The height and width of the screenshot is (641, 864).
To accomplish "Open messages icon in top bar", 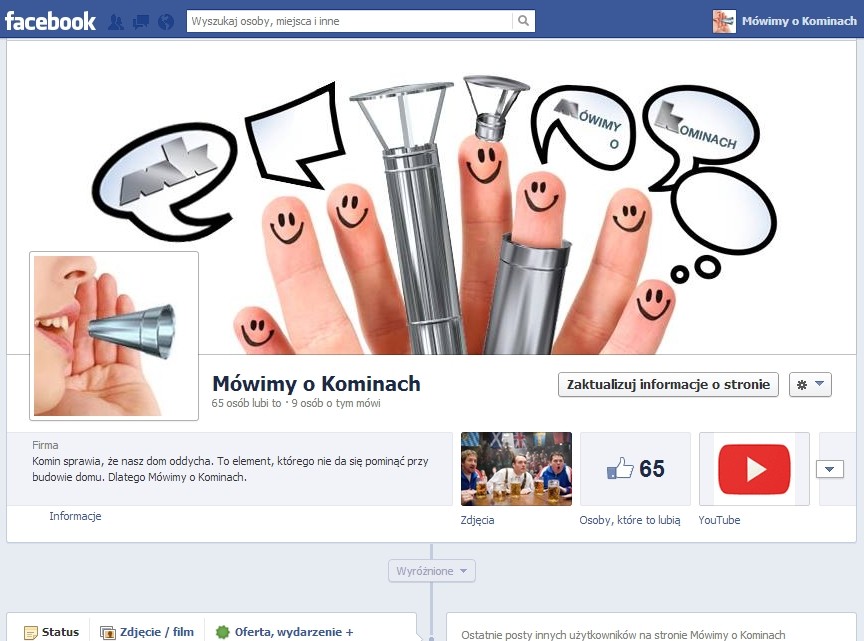I will click(x=141, y=22).
